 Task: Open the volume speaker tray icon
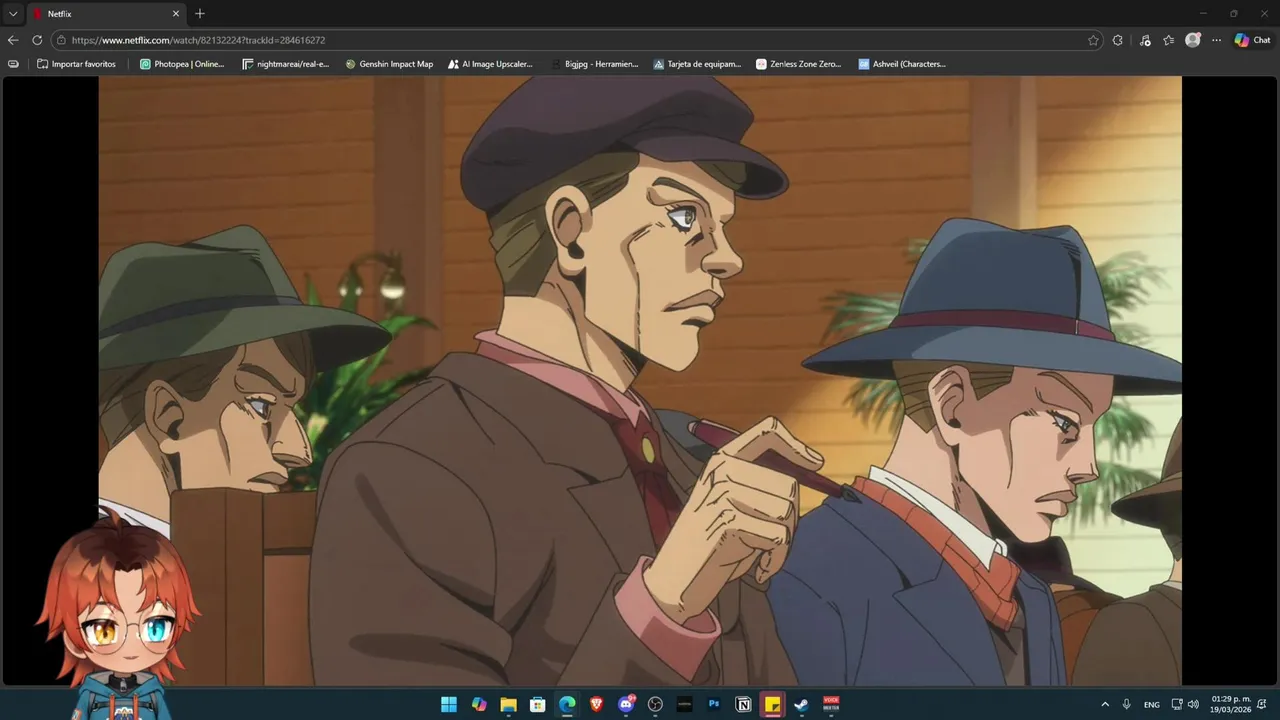pyautogui.click(x=1193, y=704)
